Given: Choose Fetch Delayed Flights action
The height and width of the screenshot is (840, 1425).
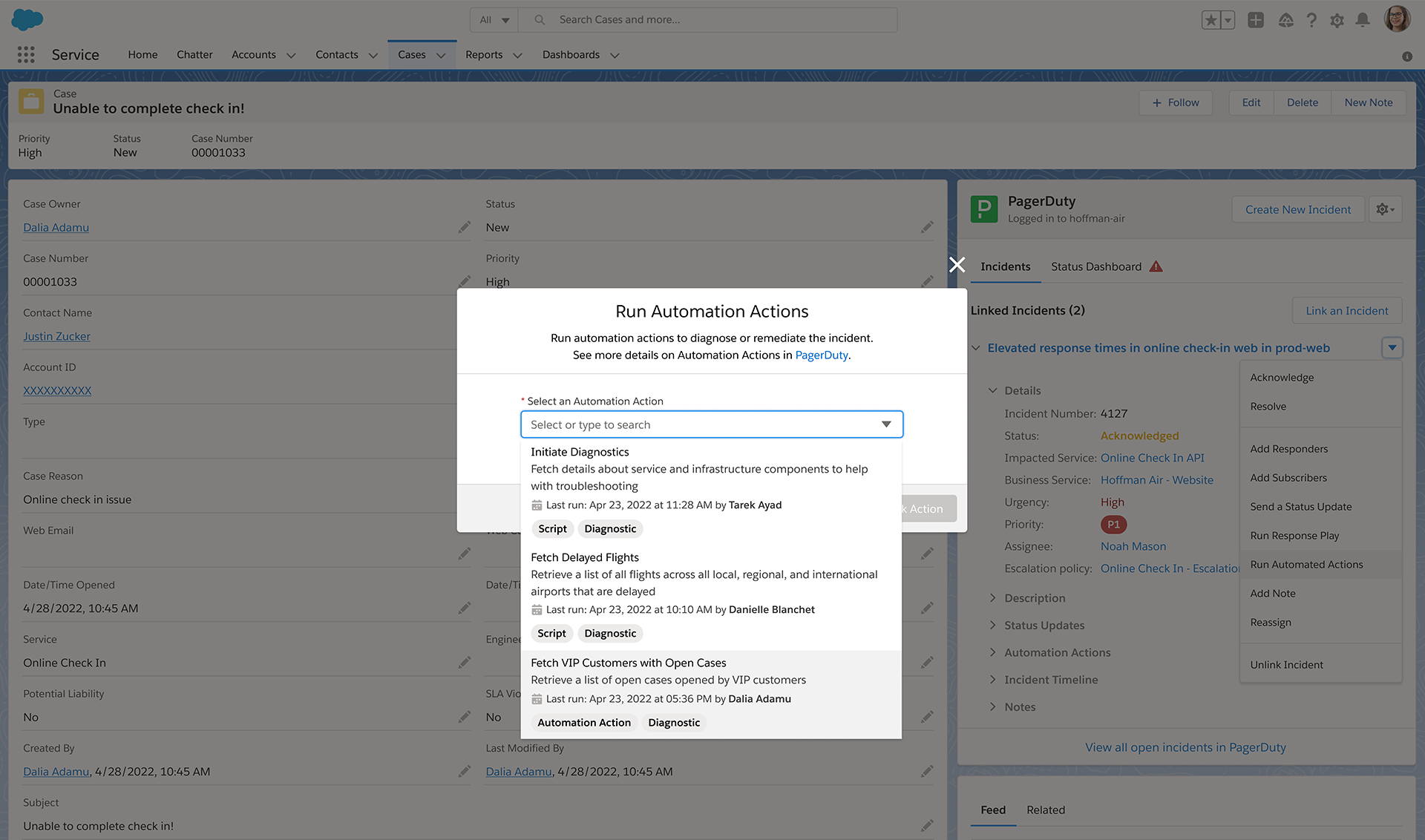Looking at the screenshot, I should tap(711, 597).
